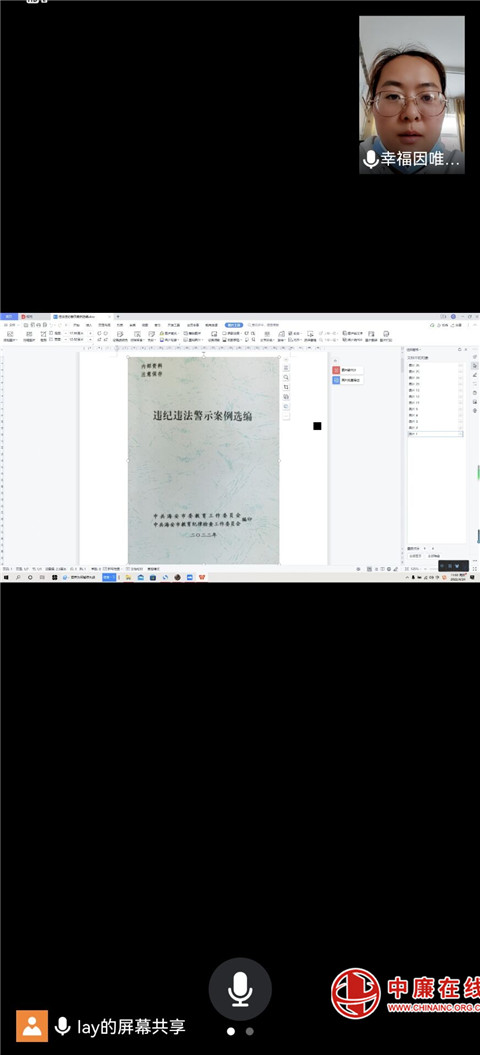Expand the picture height value dropdown
The height and width of the screenshot is (1055, 480).
click(85, 332)
